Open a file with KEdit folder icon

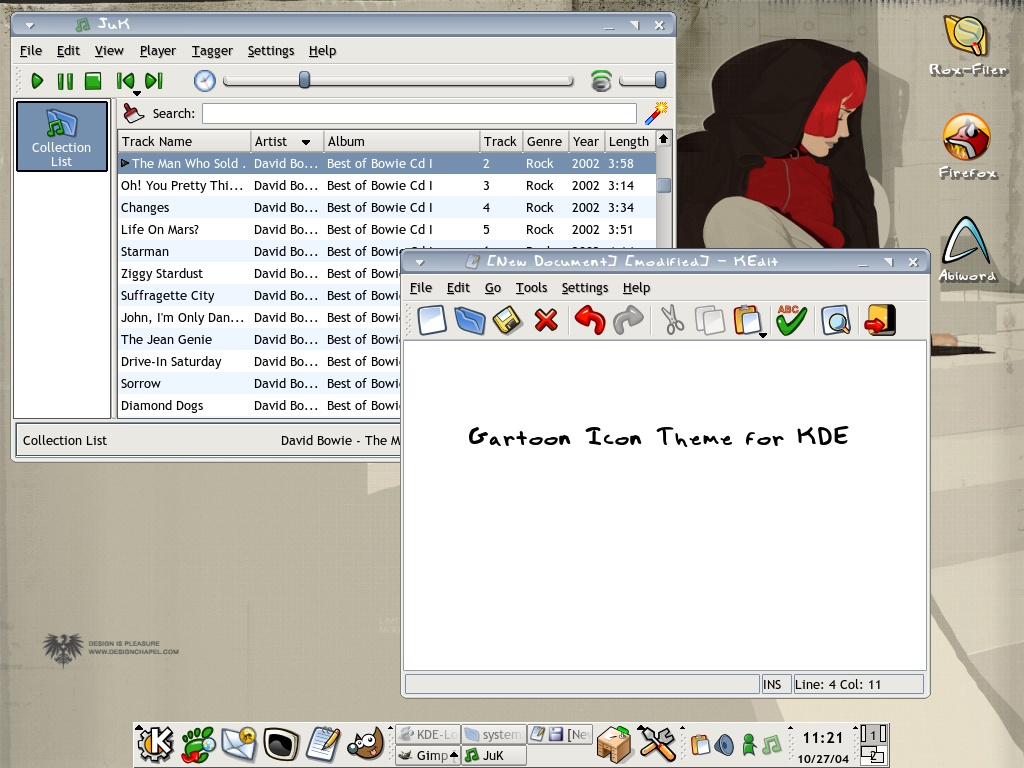[x=470, y=321]
